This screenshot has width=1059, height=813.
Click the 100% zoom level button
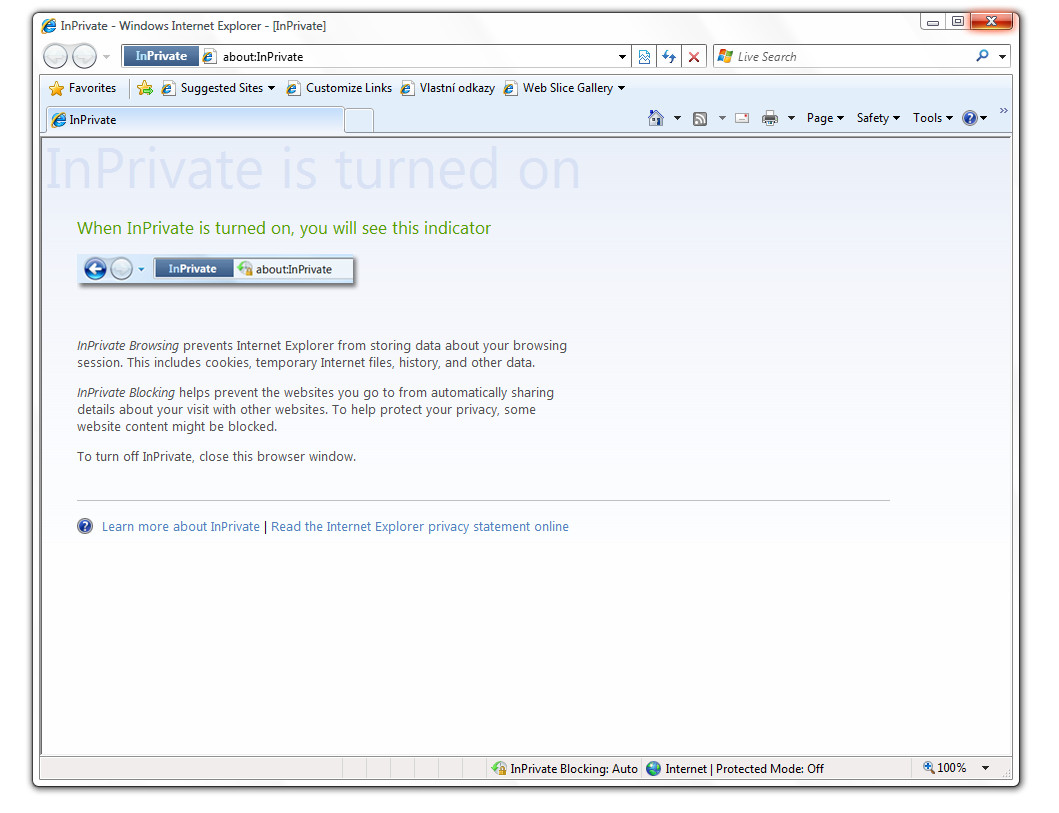944,768
